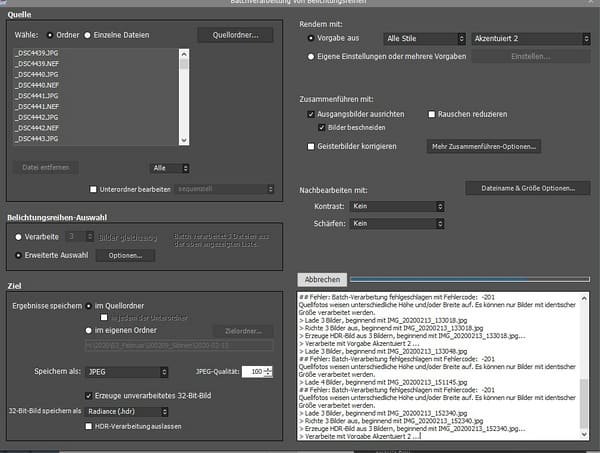Toggle Bilder beschneiden checkbox
600x453 pixels.
322,128
